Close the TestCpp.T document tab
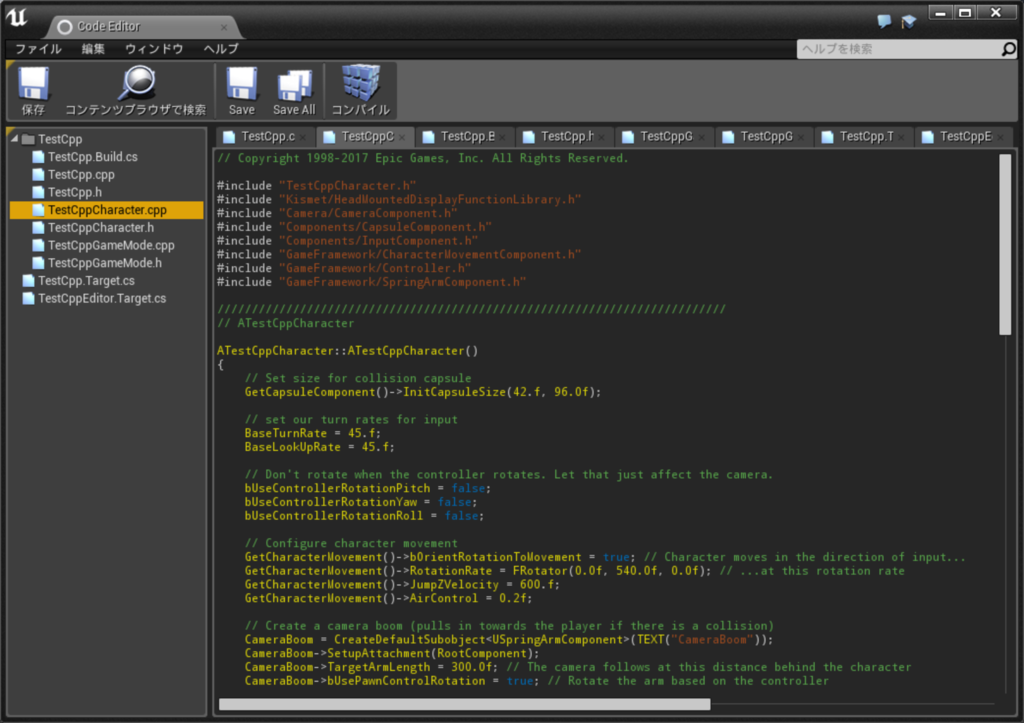This screenshot has height=723, width=1024. point(901,137)
